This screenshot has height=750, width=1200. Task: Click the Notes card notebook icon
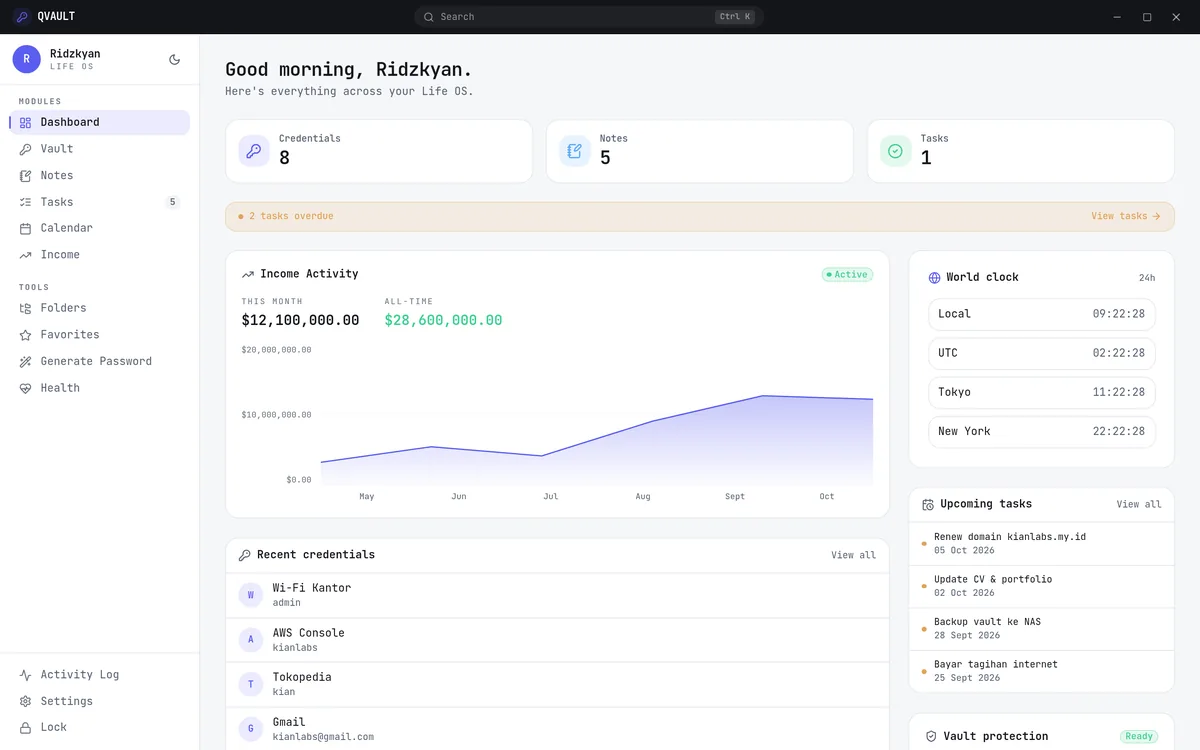click(x=575, y=151)
